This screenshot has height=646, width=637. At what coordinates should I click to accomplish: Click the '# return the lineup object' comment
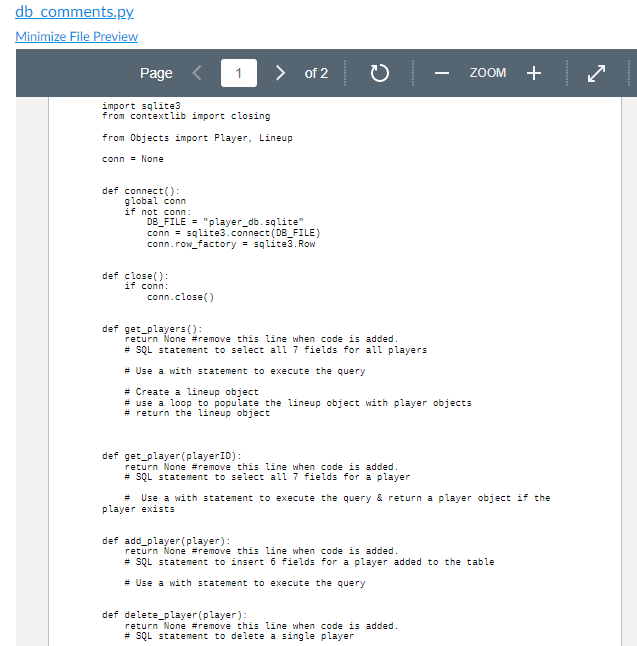[197, 413]
